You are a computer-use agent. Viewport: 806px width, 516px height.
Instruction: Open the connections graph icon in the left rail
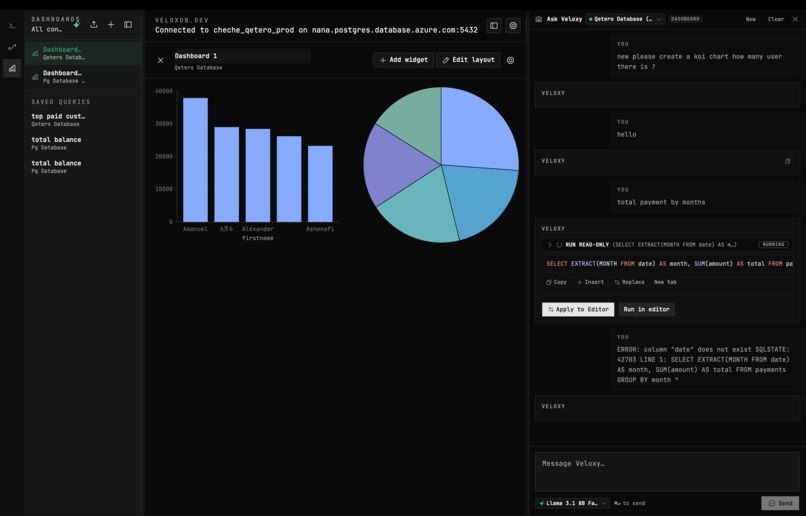12,47
